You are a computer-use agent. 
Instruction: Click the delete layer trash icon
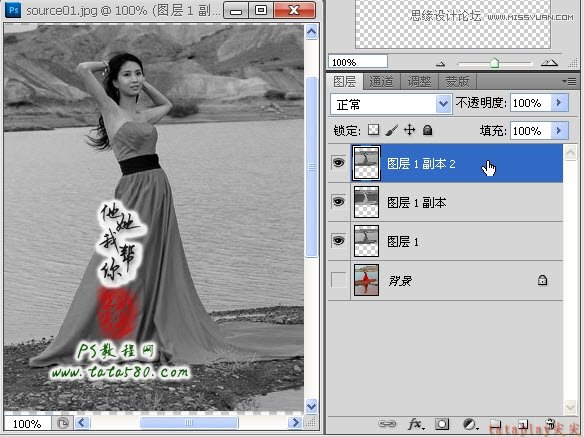550,424
